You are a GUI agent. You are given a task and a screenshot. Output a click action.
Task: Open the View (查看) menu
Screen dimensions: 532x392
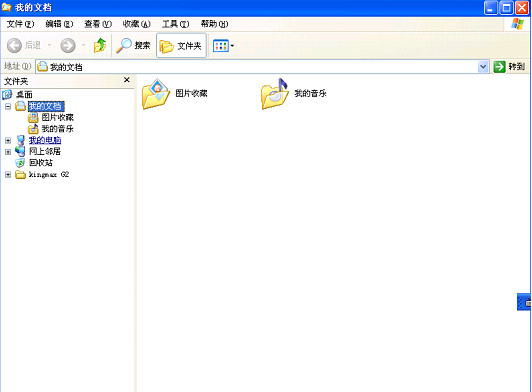pyautogui.click(x=98, y=24)
